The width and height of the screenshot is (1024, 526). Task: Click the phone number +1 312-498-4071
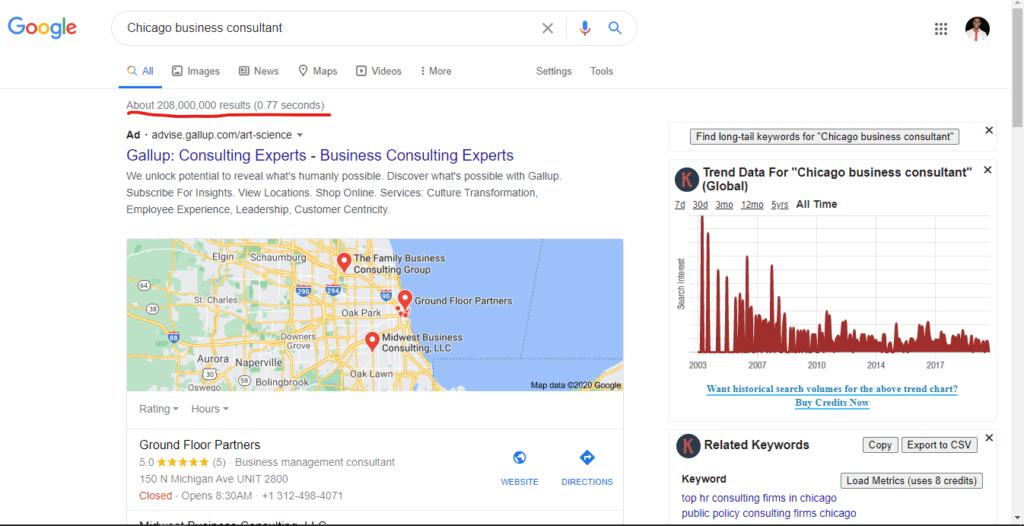(302, 496)
